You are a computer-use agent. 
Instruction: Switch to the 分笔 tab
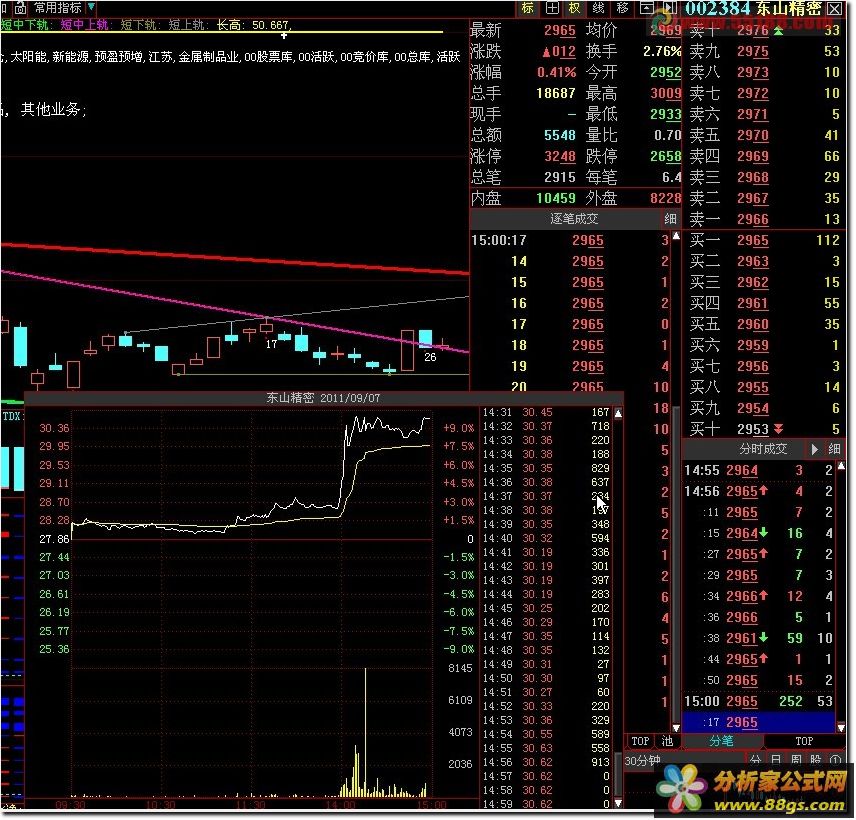pos(721,741)
